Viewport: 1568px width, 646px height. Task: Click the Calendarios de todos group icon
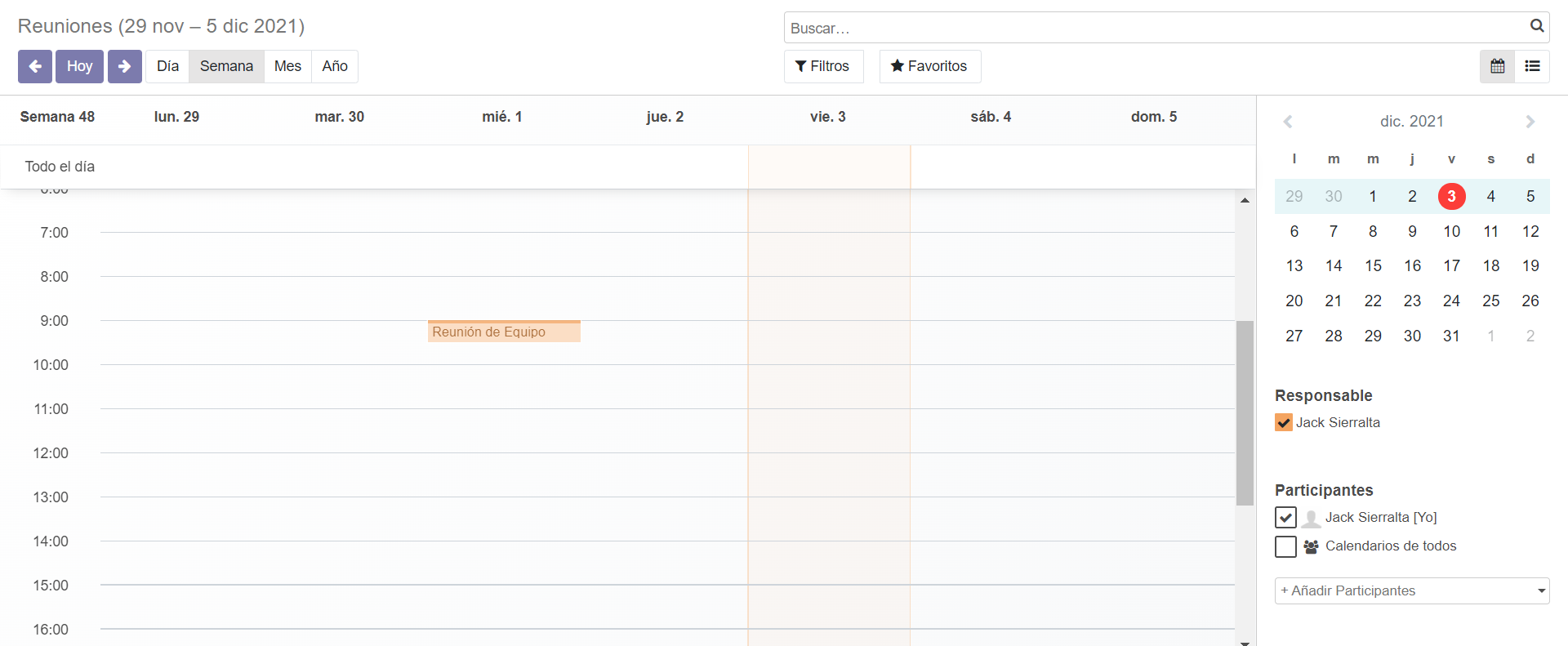(x=1311, y=546)
